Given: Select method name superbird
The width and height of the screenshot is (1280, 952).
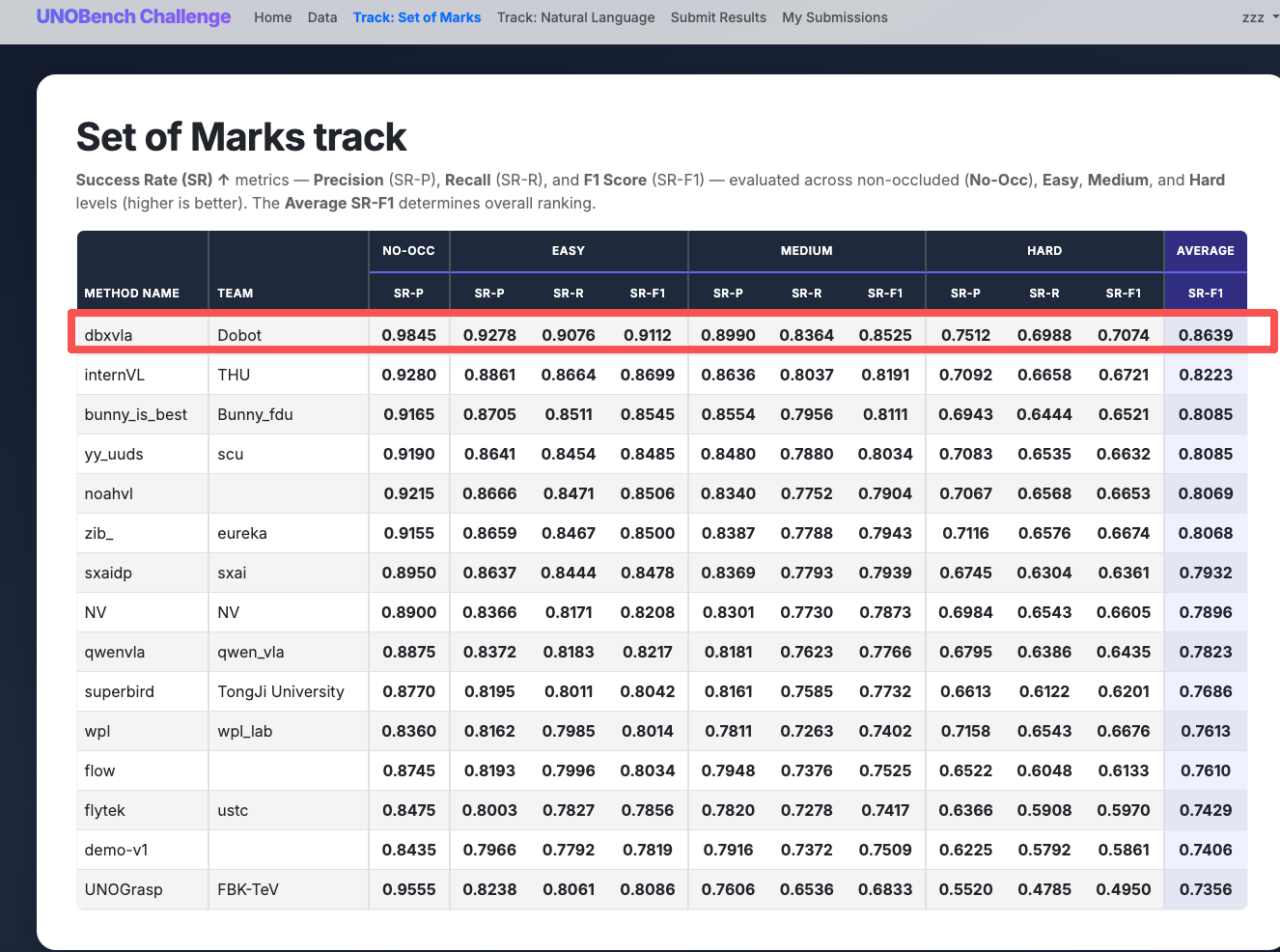Looking at the screenshot, I should [120, 691].
